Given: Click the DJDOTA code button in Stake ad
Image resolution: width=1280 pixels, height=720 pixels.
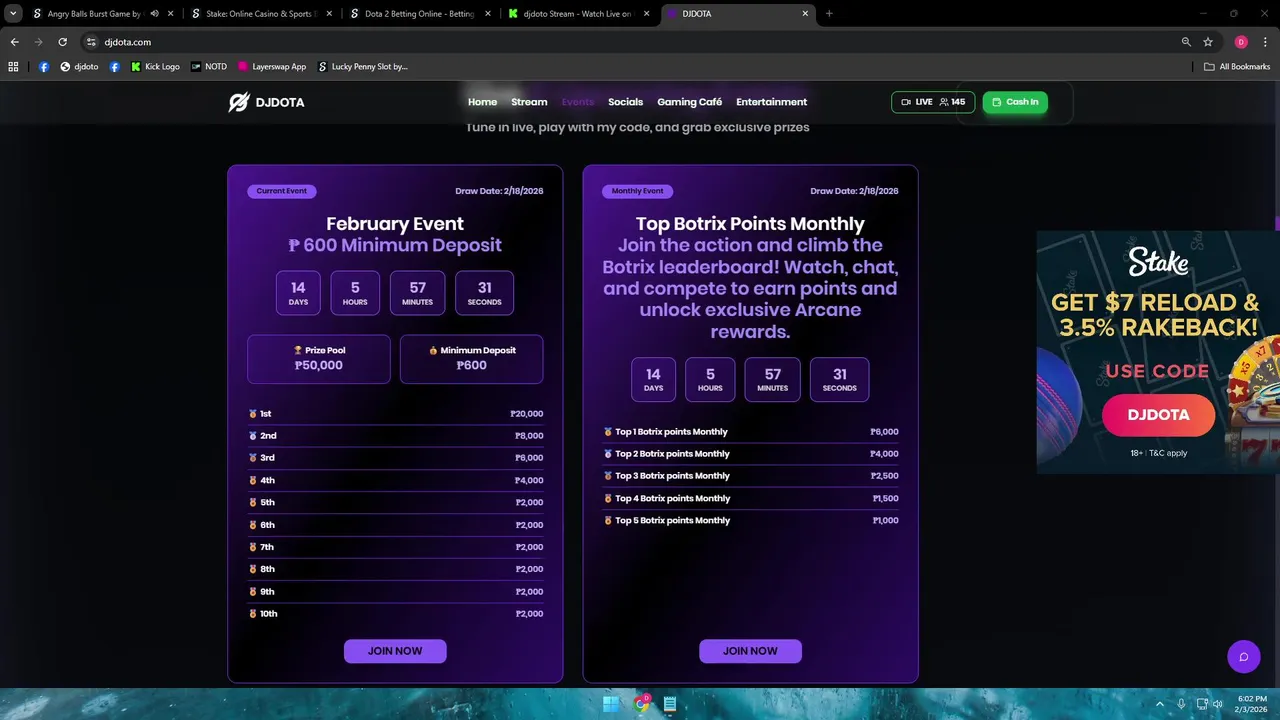Looking at the screenshot, I should tap(1158, 415).
